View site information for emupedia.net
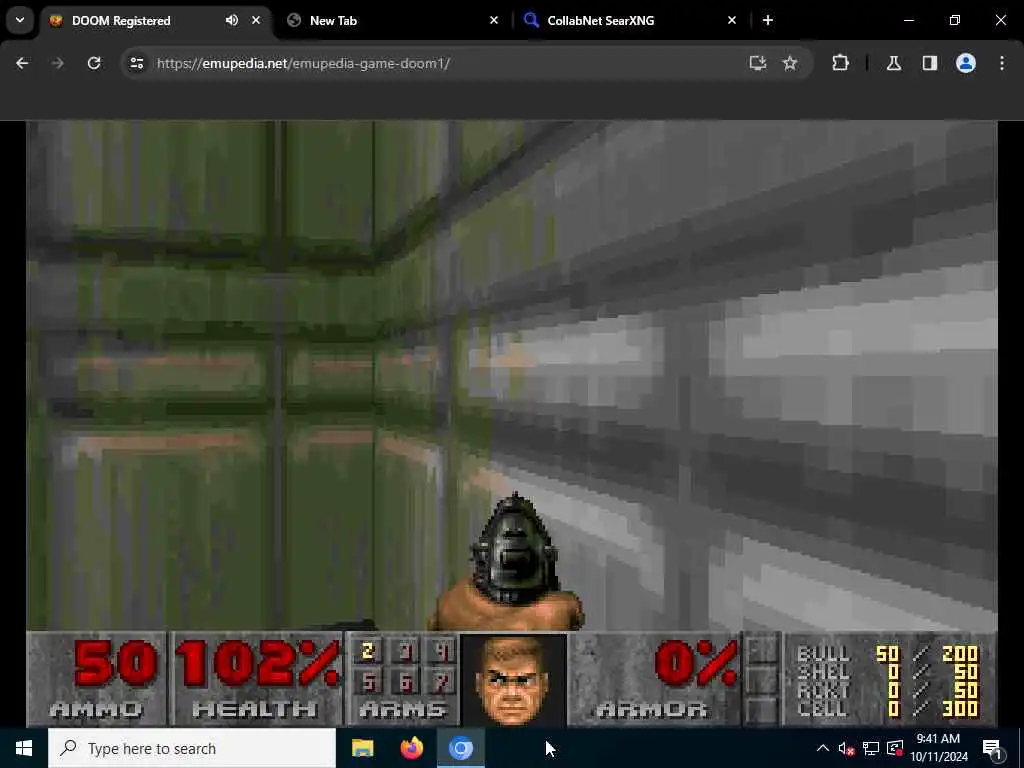This screenshot has height=768, width=1024. click(136, 63)
